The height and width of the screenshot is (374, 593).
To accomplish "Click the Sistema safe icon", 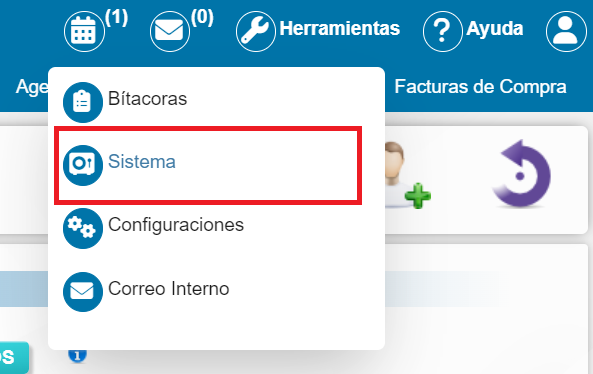I will [83, 165].
